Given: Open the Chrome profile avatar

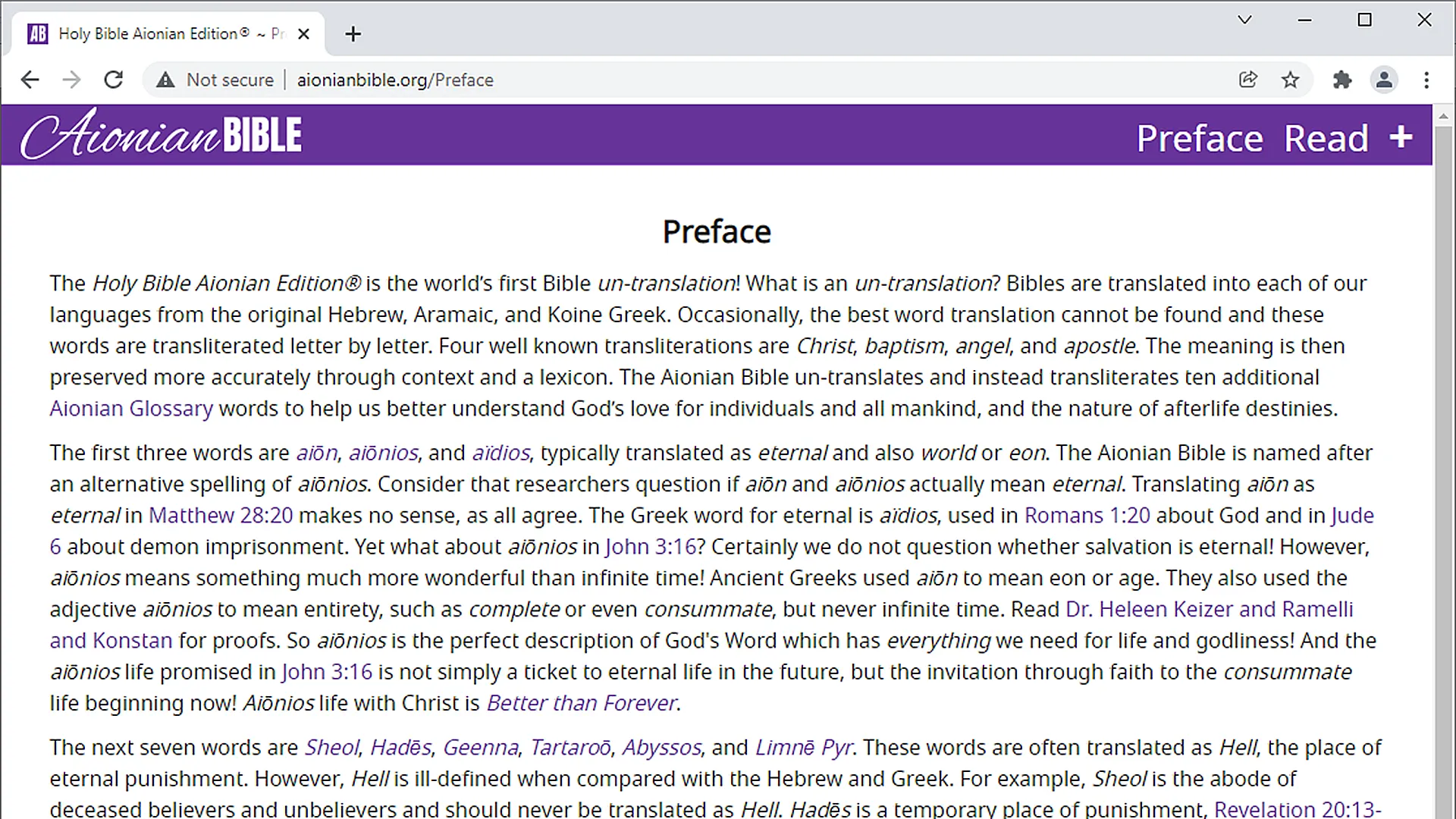Looking at the screenshot, I should pos(1384,80).
